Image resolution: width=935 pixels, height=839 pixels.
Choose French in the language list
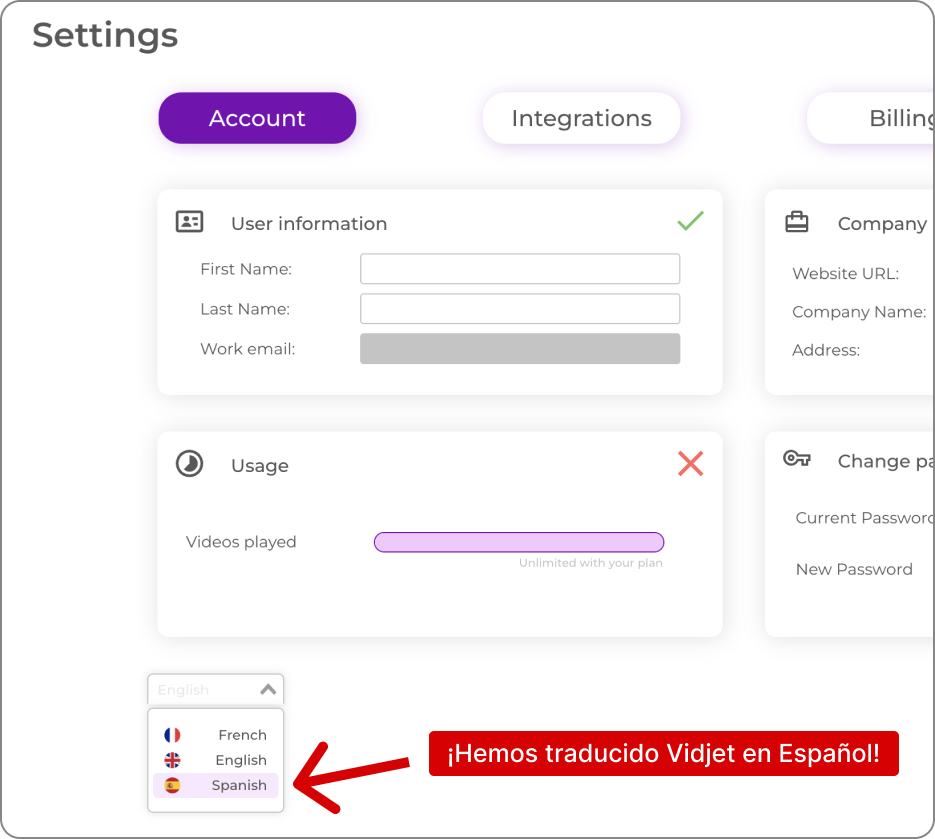216,735
